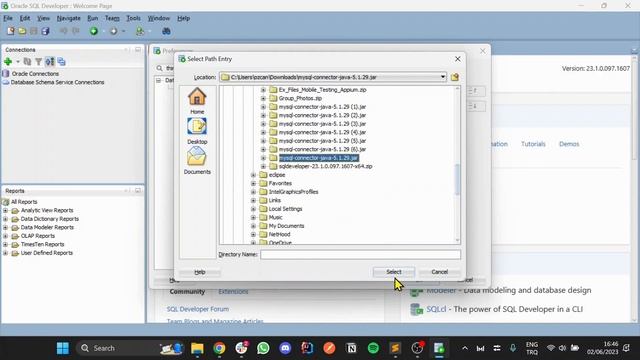640x360 pixels.
Task: Click the Open folder toolbar icon
Action: coord(22,31)
